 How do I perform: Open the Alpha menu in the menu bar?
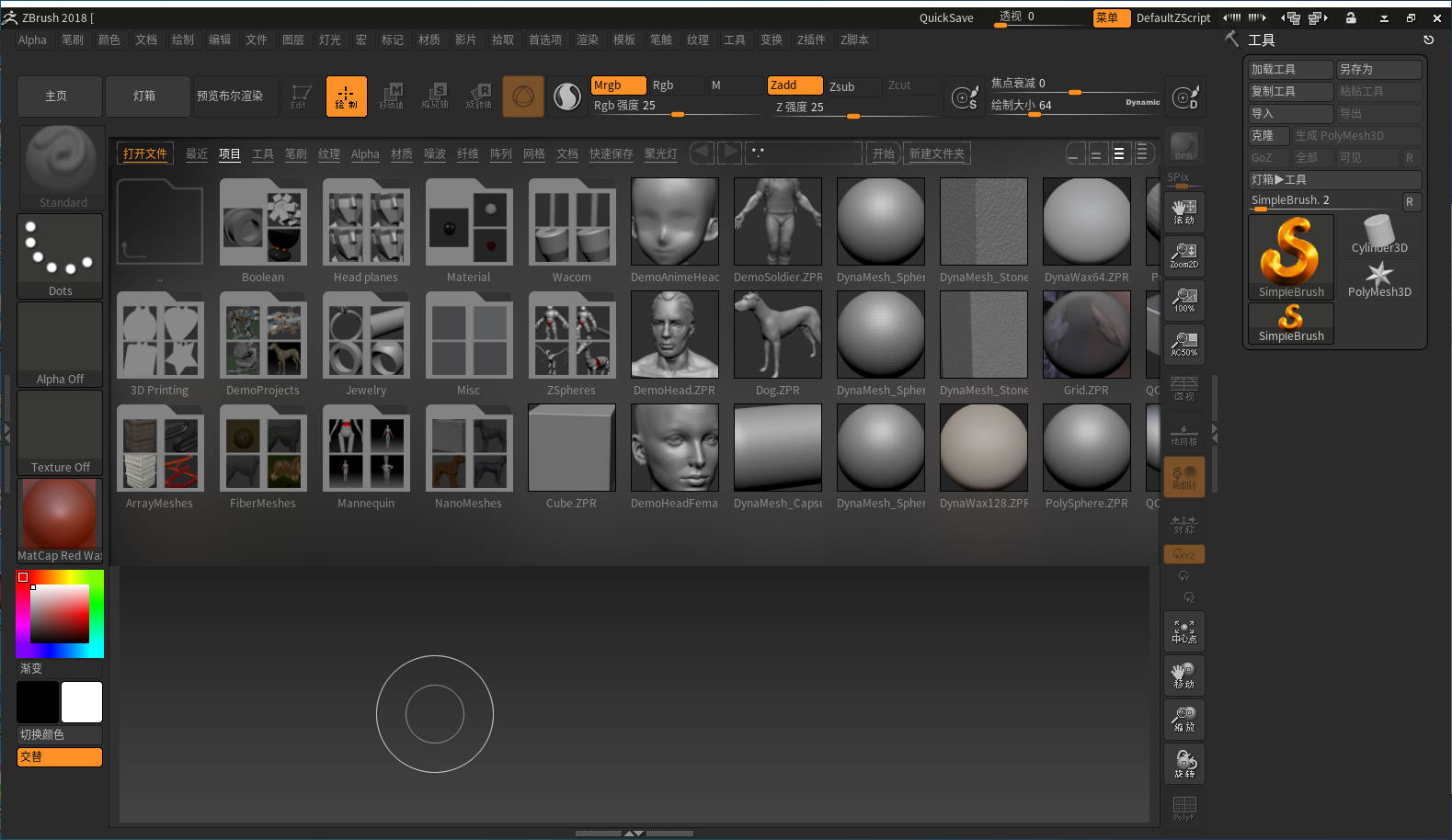click(x=32, y=40)
